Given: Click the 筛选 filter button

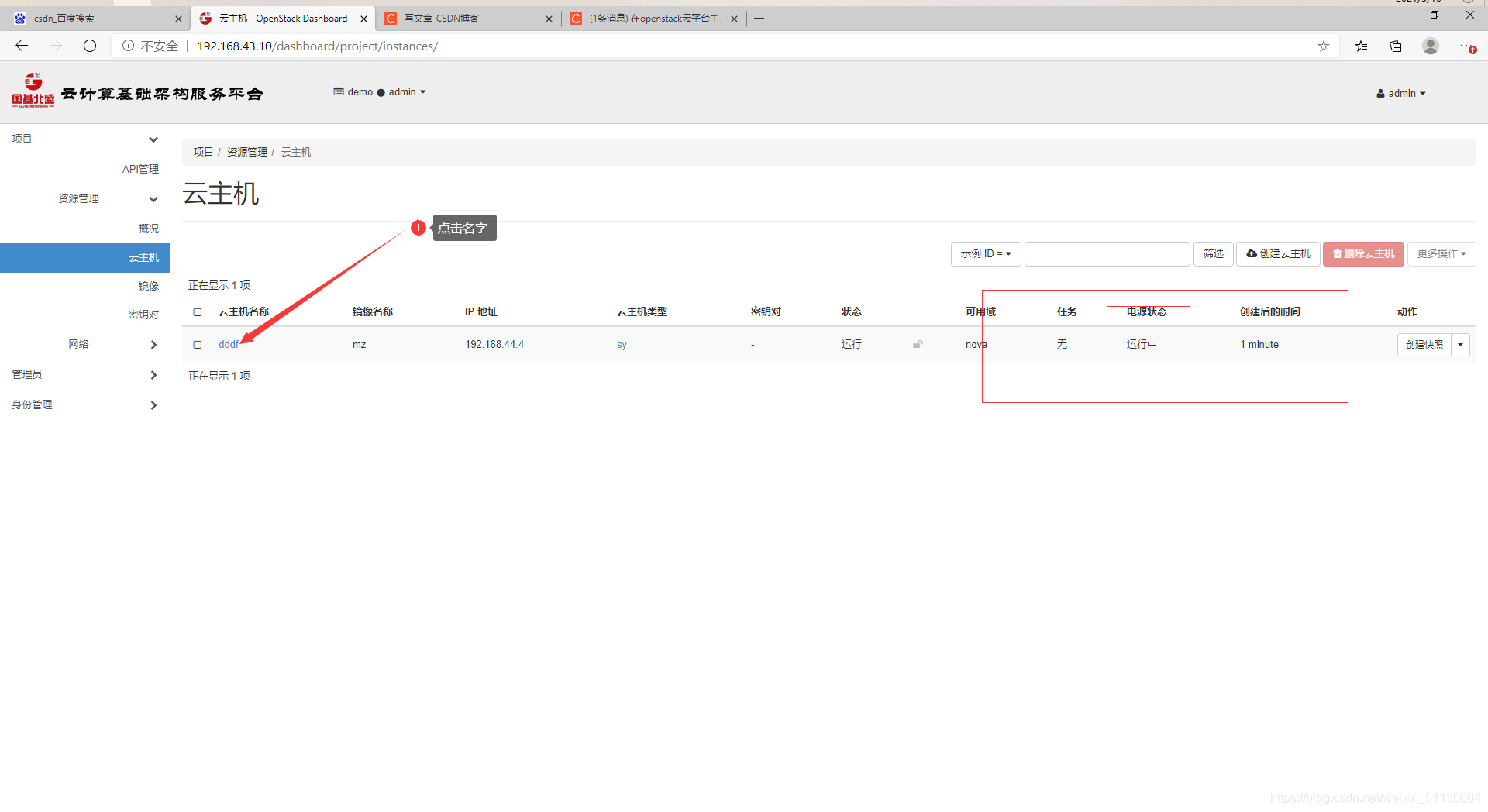Looking at the screenshot, I should (x=1214, y=253).
